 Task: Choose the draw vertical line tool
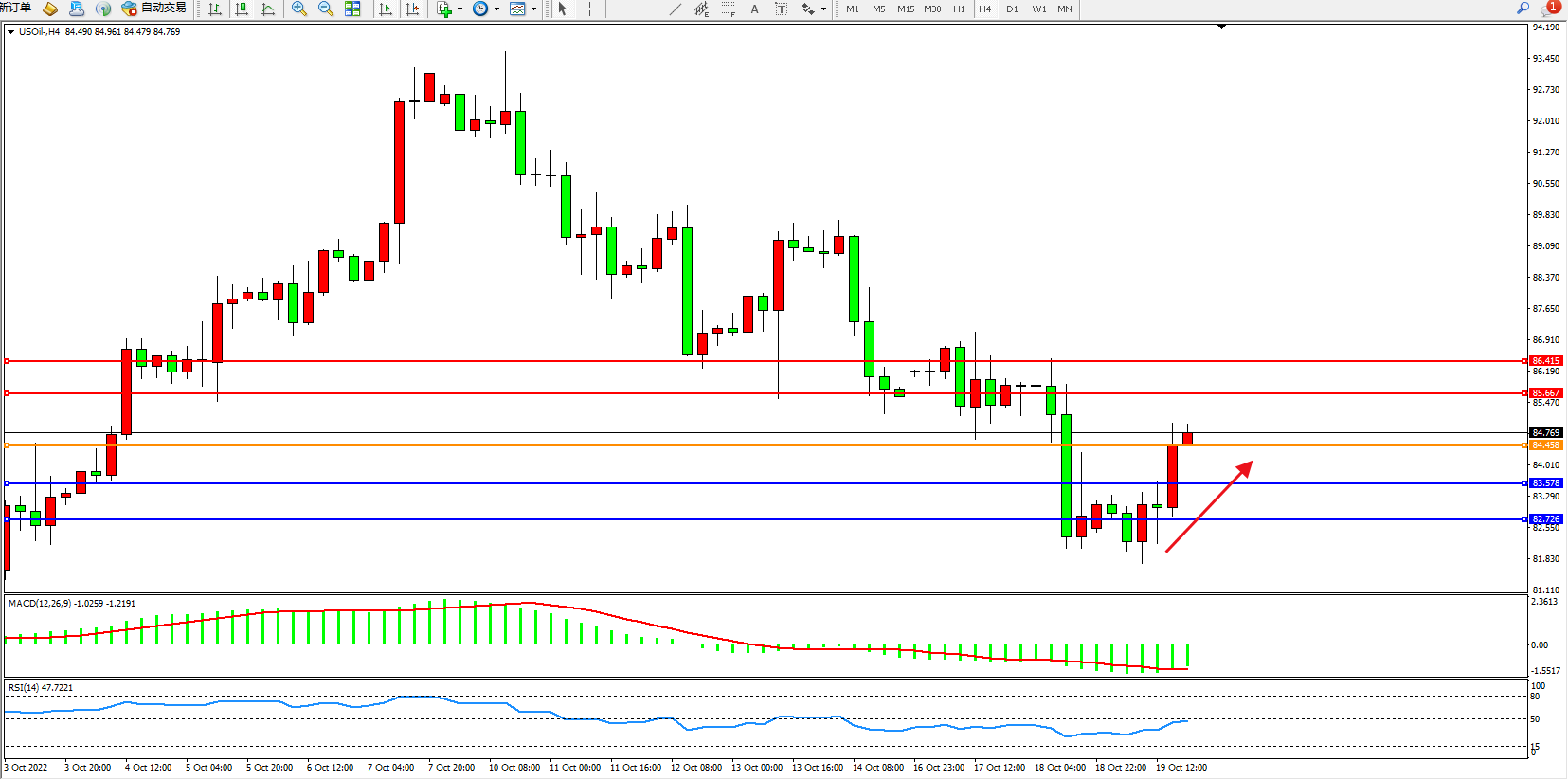622,9
